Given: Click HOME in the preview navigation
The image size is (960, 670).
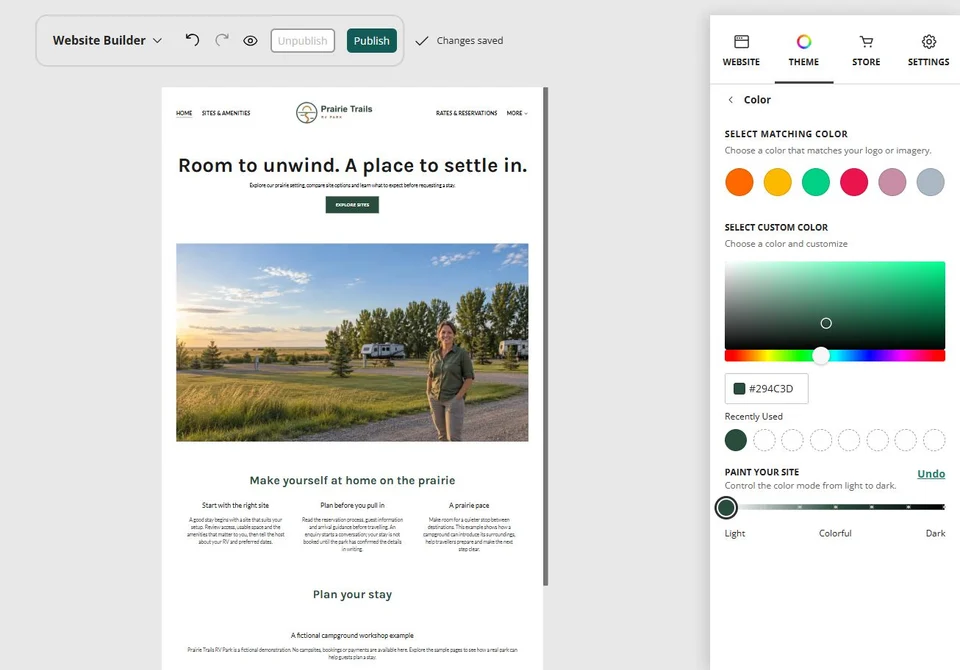Looking at the screenshot, I should [184, 113].
